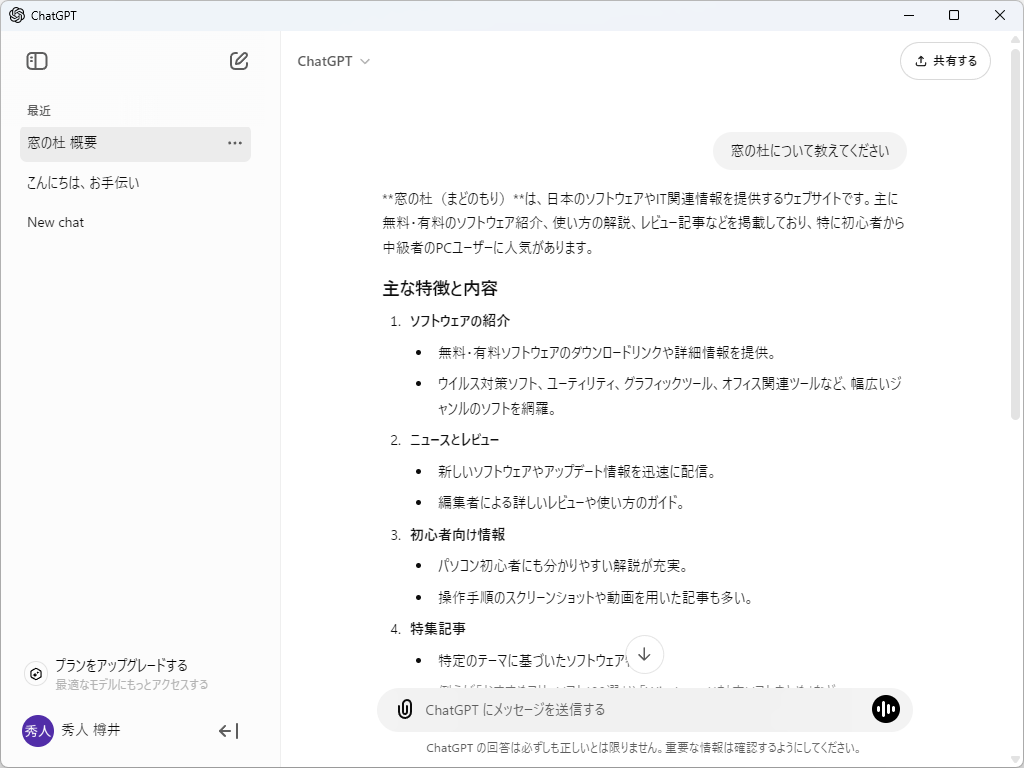The image size is (1024, 768).
Task: Click the 共有する share button
Action: tap(945, 60)
